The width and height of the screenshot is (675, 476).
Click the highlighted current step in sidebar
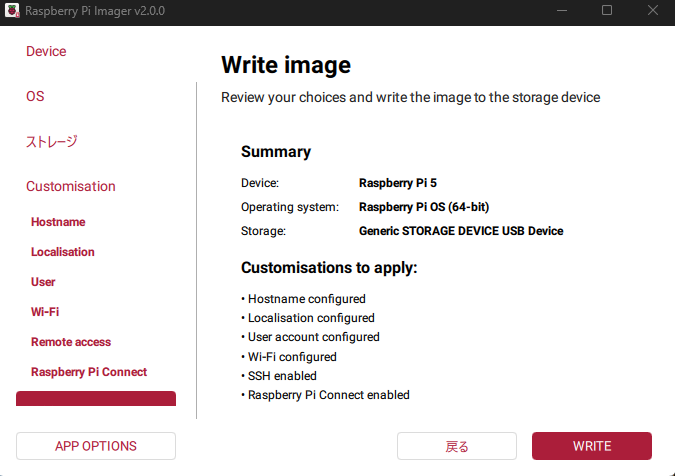pos(96,399)
